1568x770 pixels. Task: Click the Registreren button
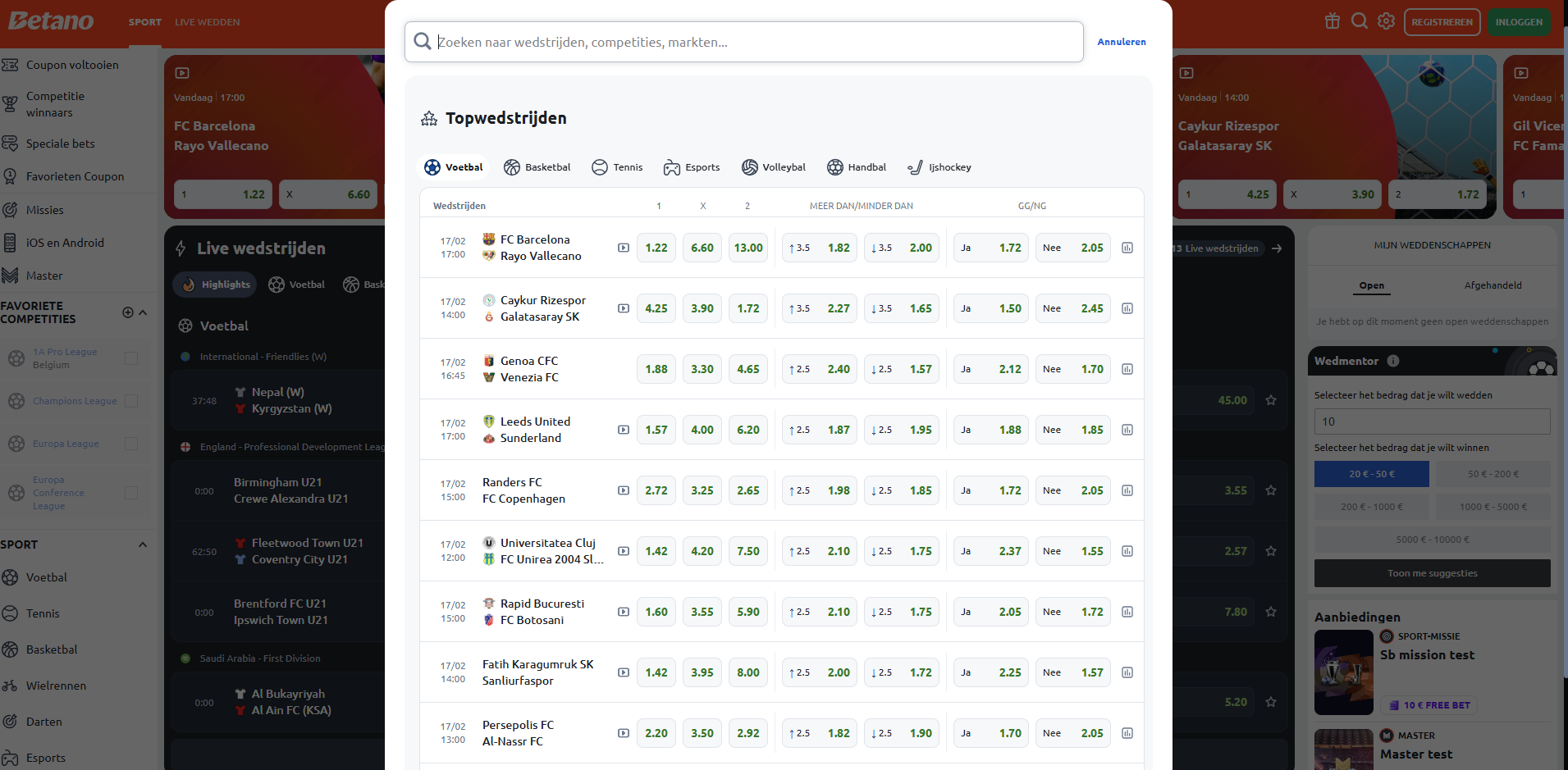[x=1442, y=22]
